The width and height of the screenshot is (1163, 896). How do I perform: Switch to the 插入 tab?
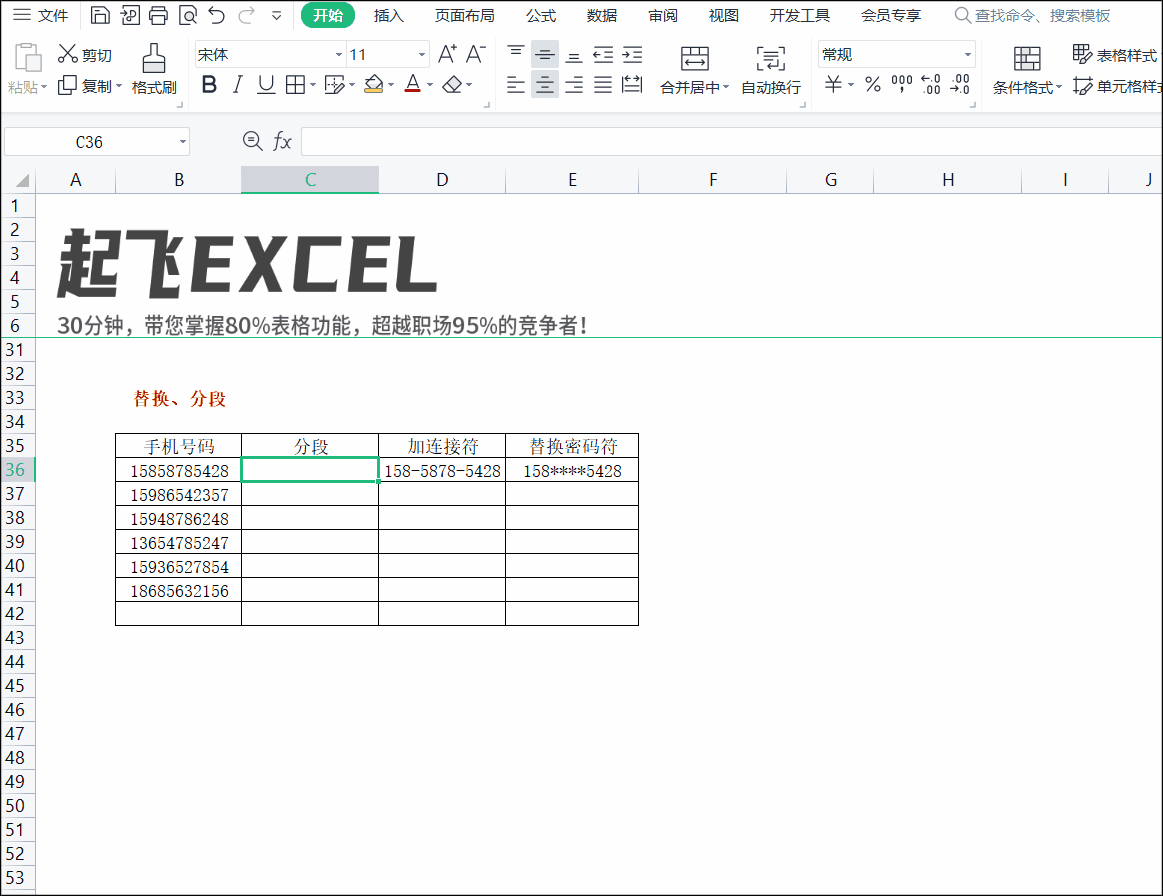389,16
